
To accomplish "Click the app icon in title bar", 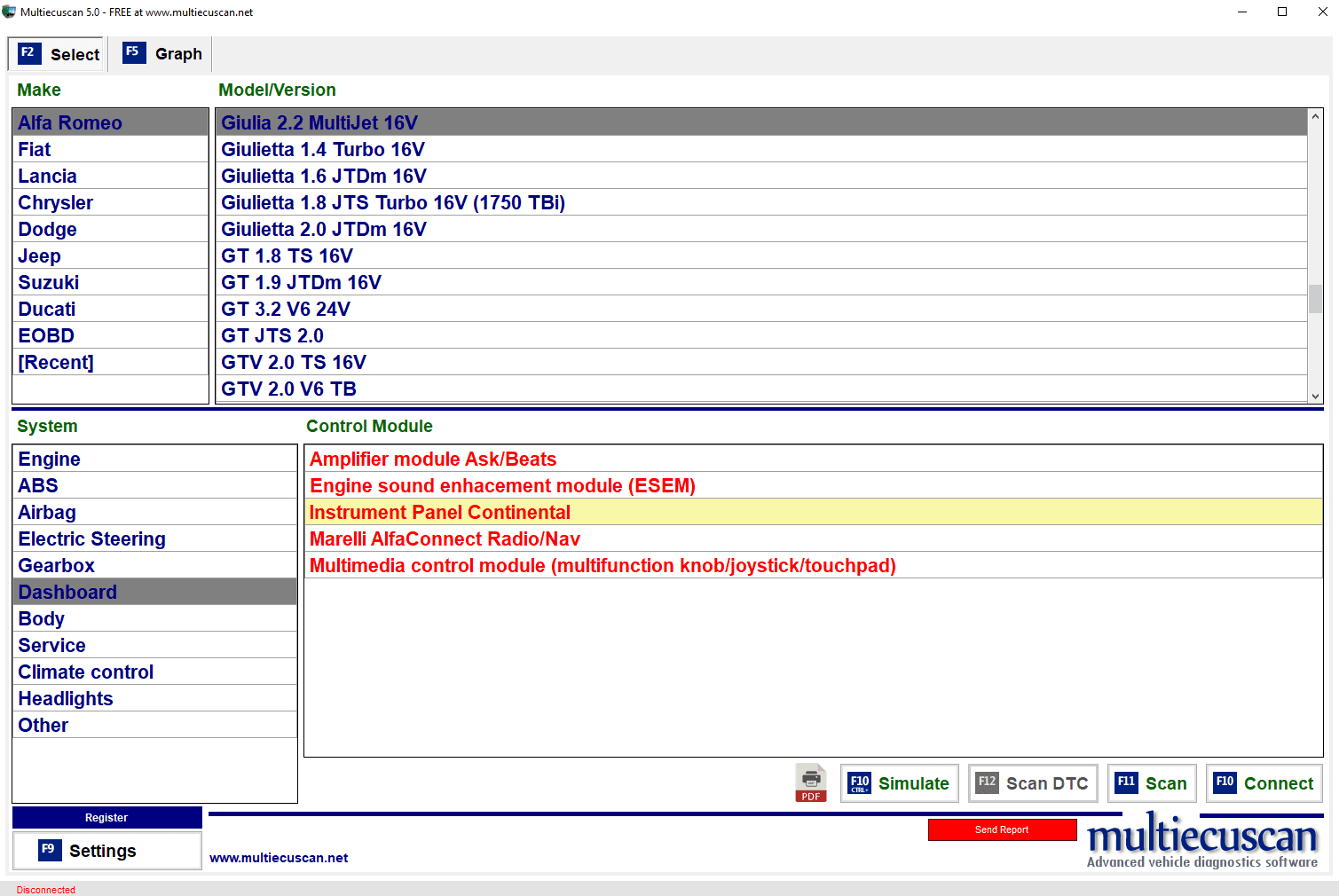I will (9, 12).
